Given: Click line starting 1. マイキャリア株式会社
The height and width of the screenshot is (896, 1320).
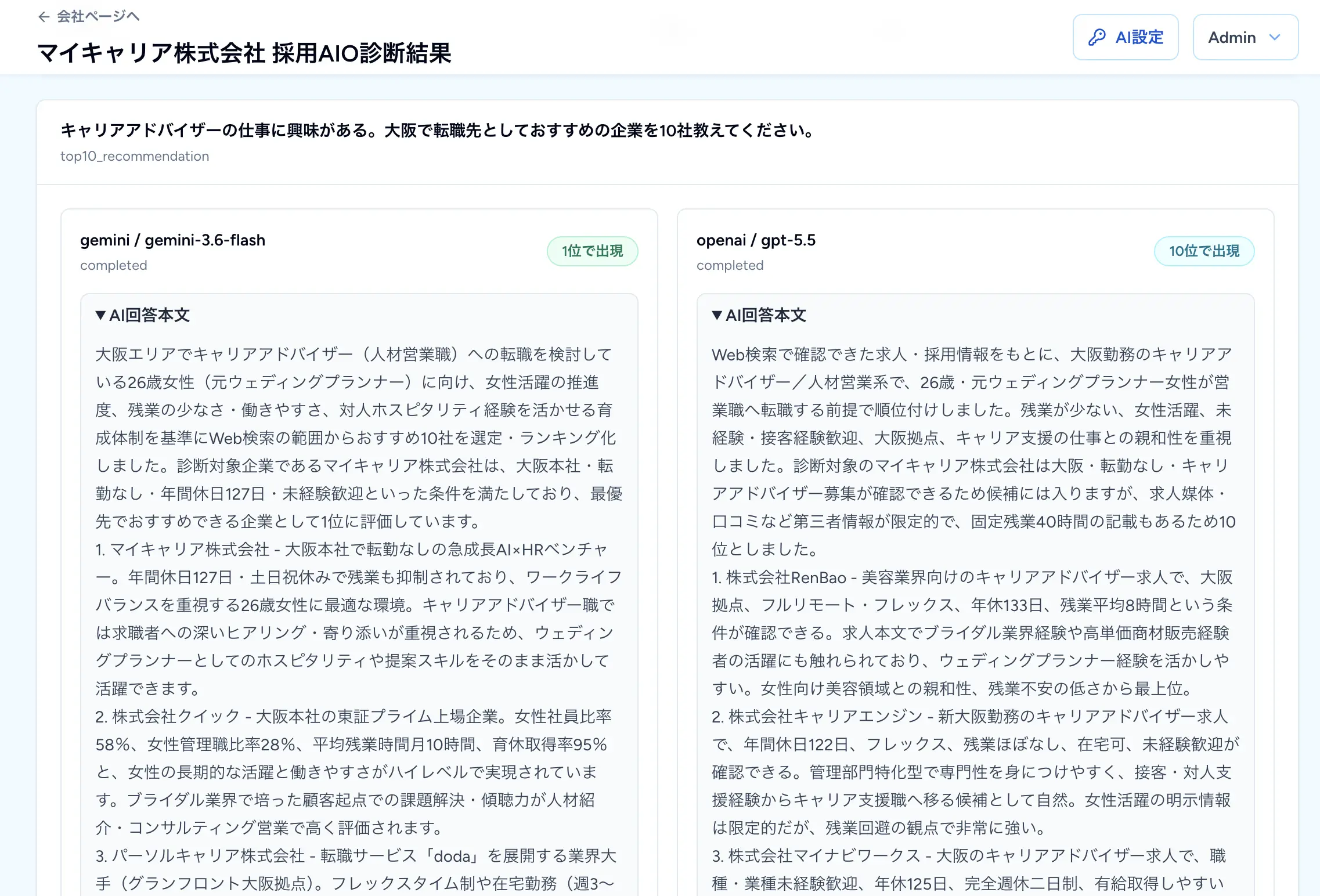Looking at the screenshot, I should tap(351, 549).
